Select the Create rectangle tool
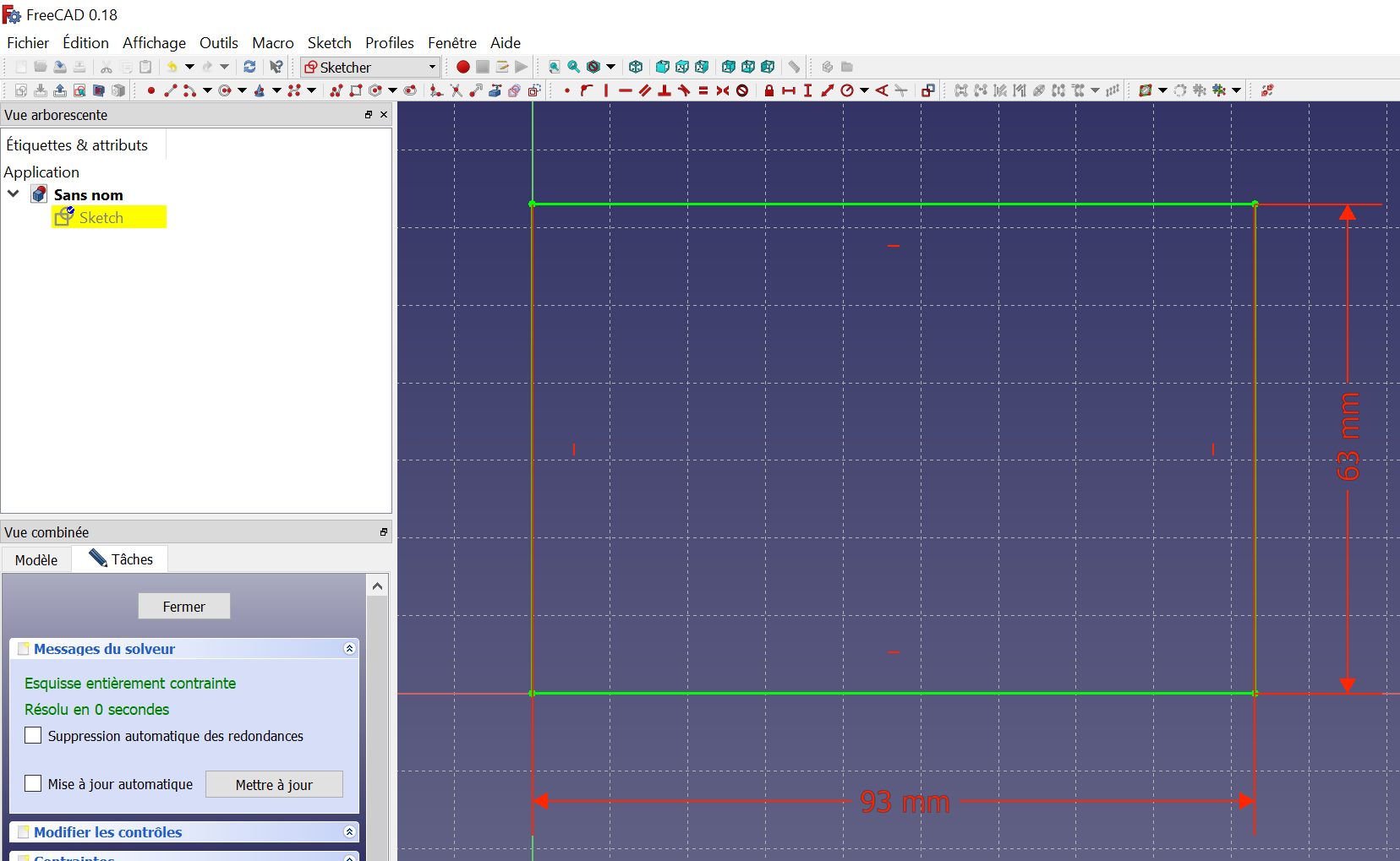Image resolution: width=1400 pixels, height=861 pixels. pos(356,90)
